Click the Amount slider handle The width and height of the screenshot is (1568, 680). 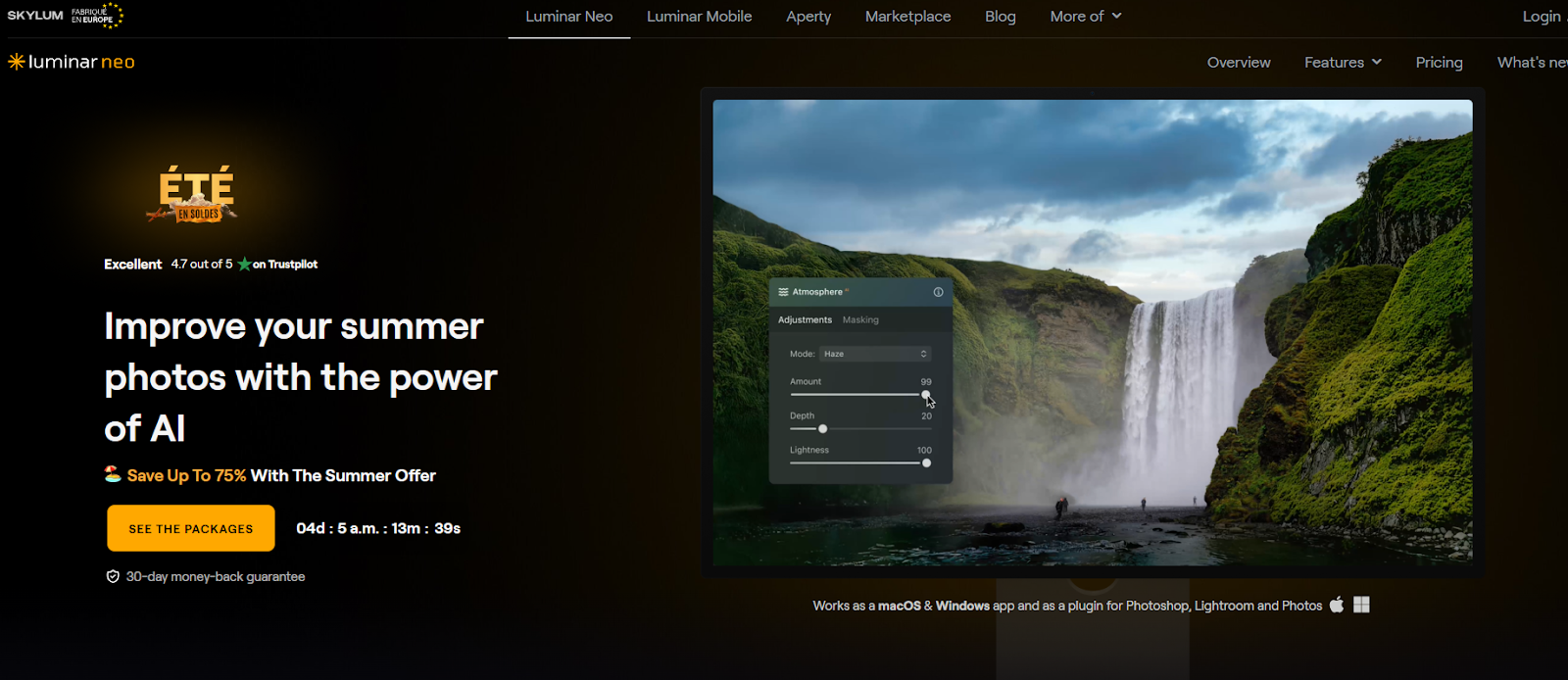pyautogui.click(x=926, y=395)
